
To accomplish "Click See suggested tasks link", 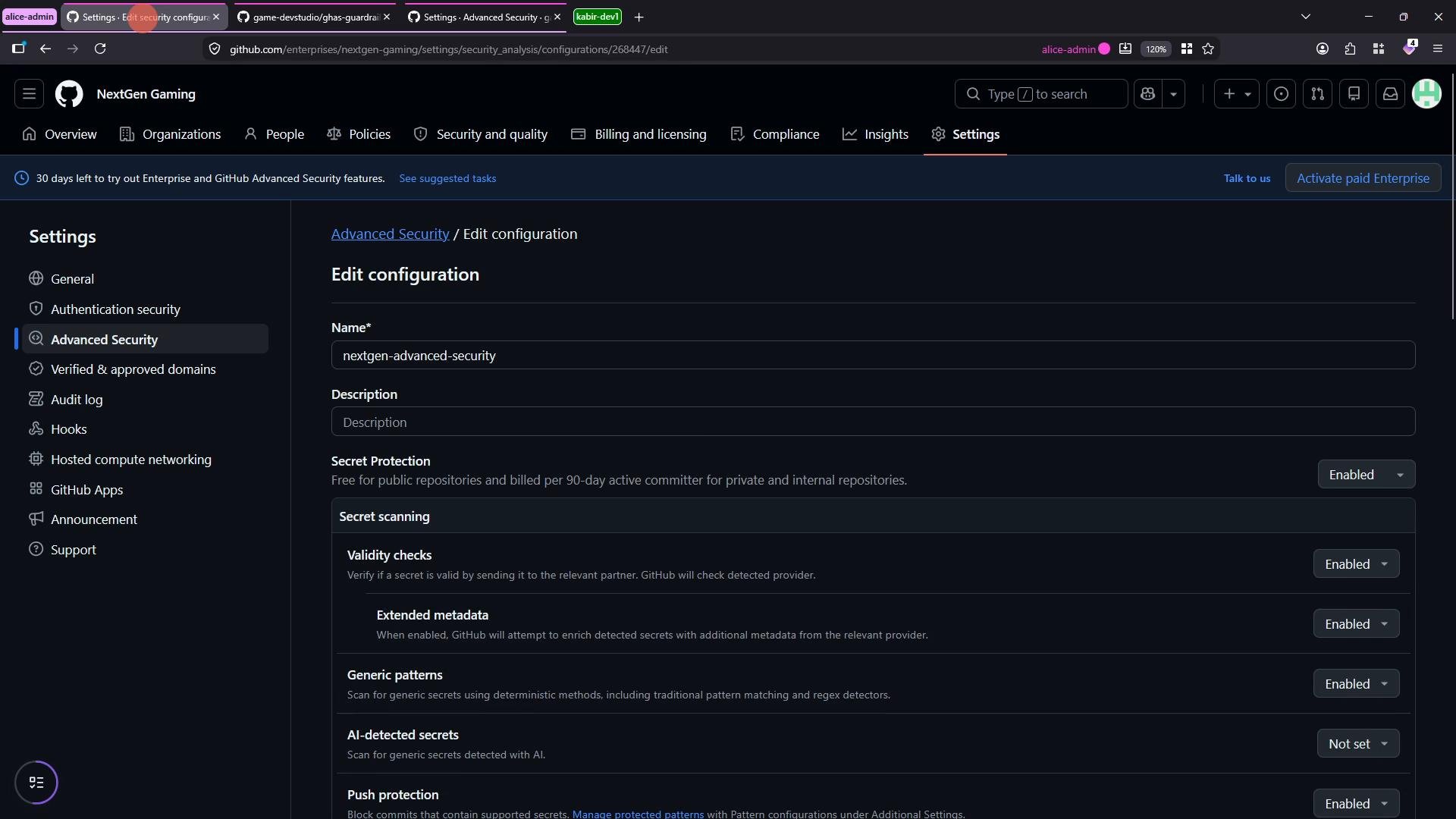I will tap(447, 178).
